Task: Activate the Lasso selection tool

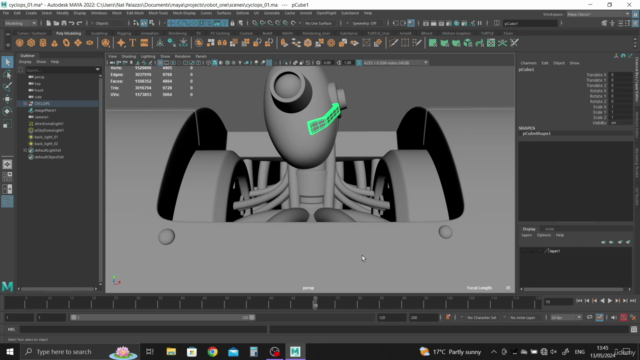Action: pyautogui.click(x=7, y=74)
